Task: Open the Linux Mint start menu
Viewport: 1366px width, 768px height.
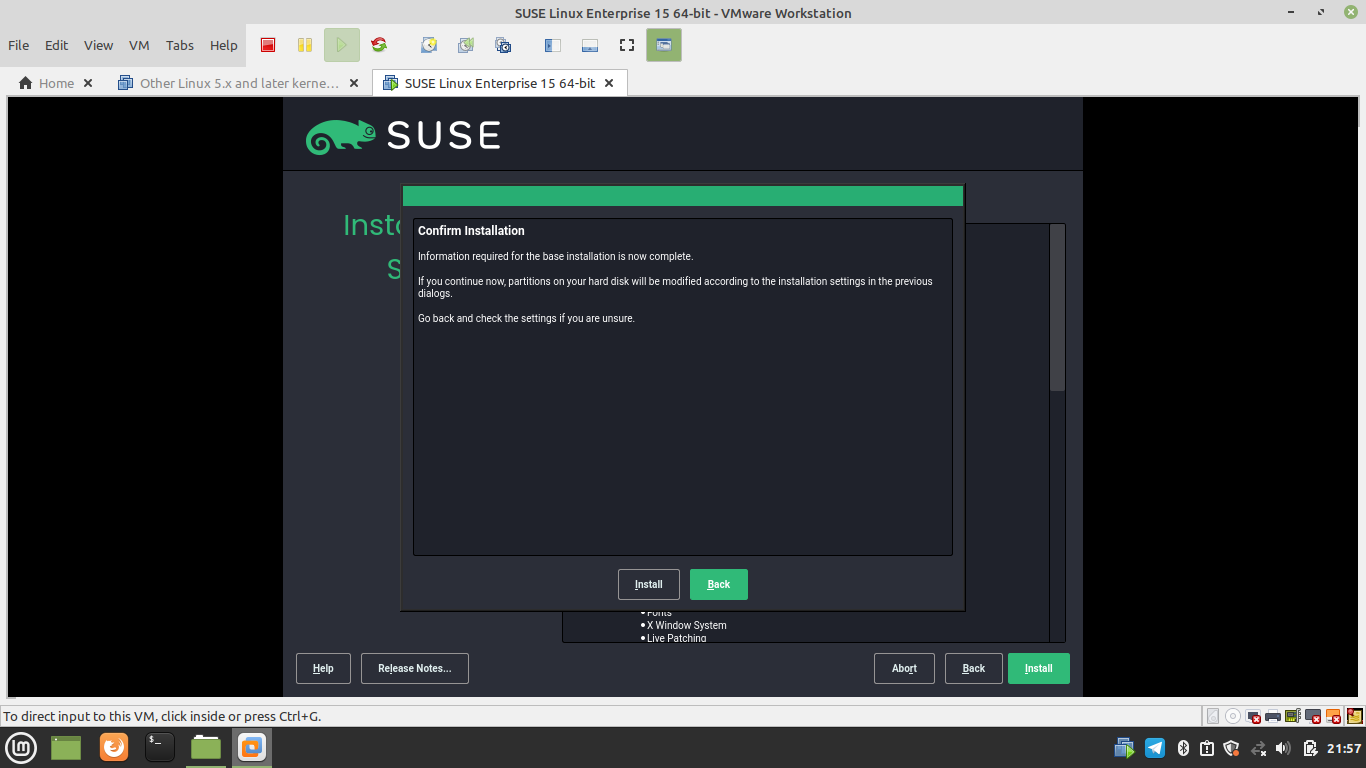Action: click(x=22, y=747)
